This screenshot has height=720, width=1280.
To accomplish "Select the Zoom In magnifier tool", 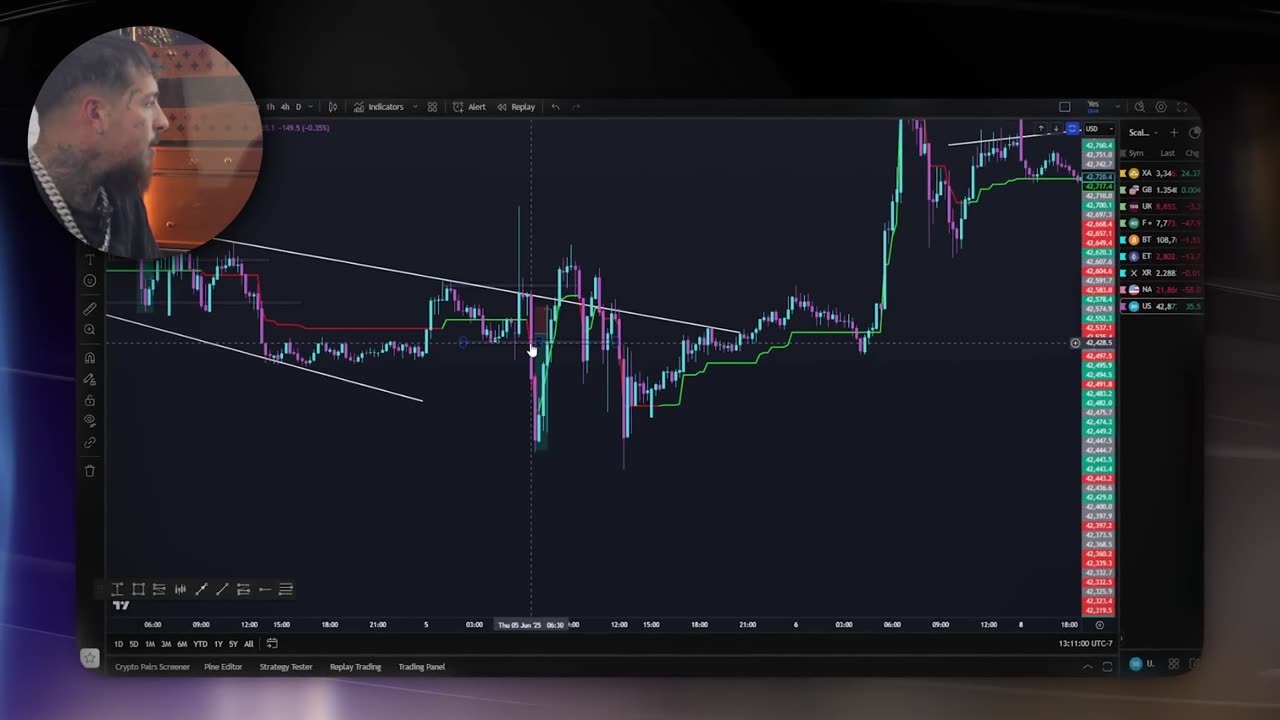I will coord(90,330).
